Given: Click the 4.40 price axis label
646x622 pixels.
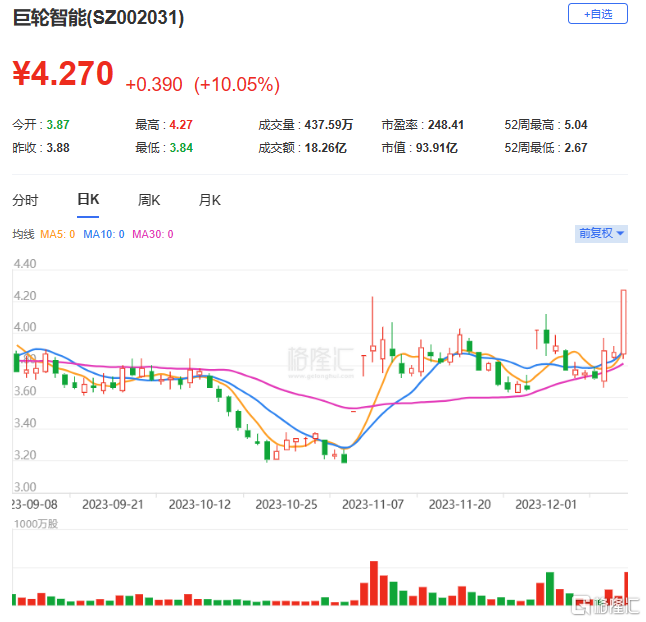Looking at the screenshot, I should (x=25, y=264).
